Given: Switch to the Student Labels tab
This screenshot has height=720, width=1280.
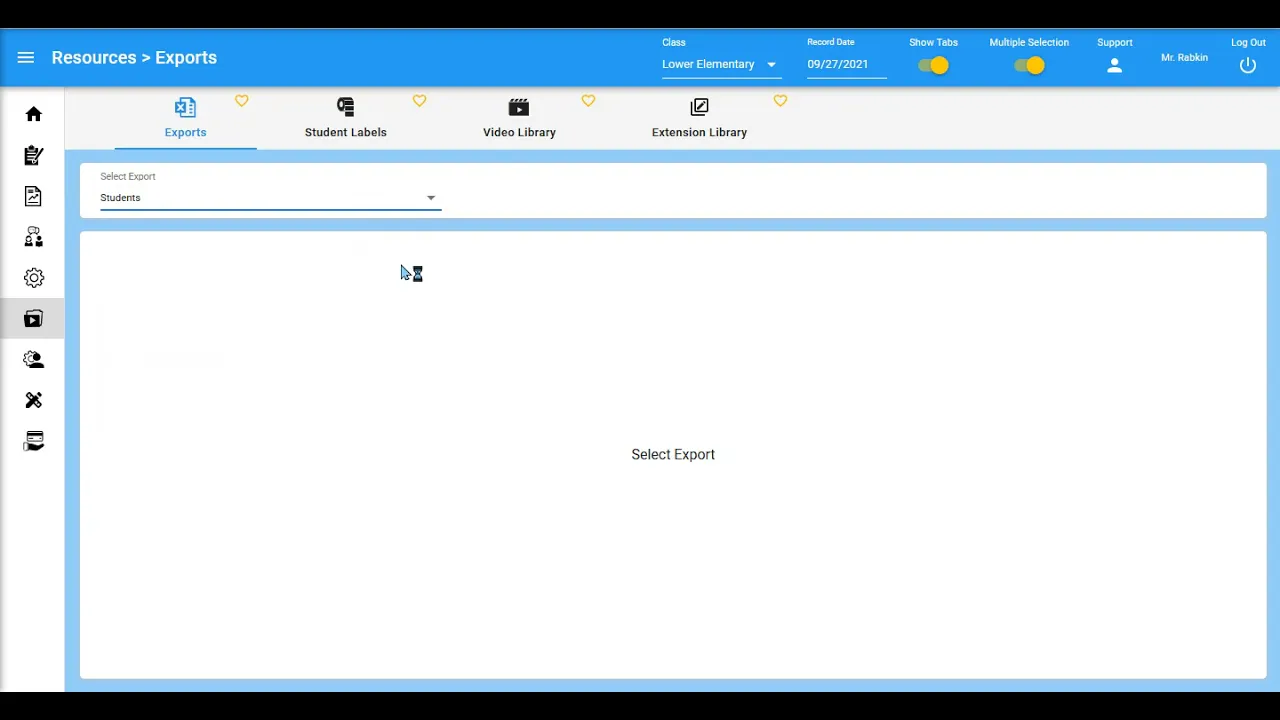Looking at the screenshot, I should pyautogui.click(x=346, y=119).
